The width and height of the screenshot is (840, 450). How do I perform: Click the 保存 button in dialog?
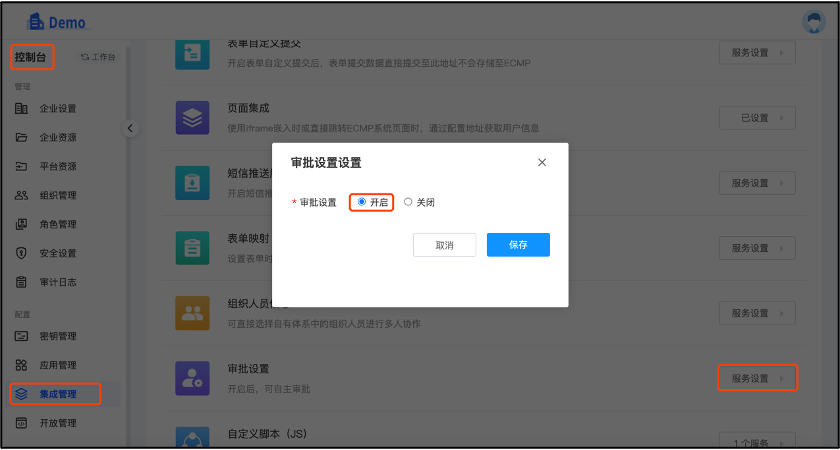pyautogui.click(x=518, y=245)
